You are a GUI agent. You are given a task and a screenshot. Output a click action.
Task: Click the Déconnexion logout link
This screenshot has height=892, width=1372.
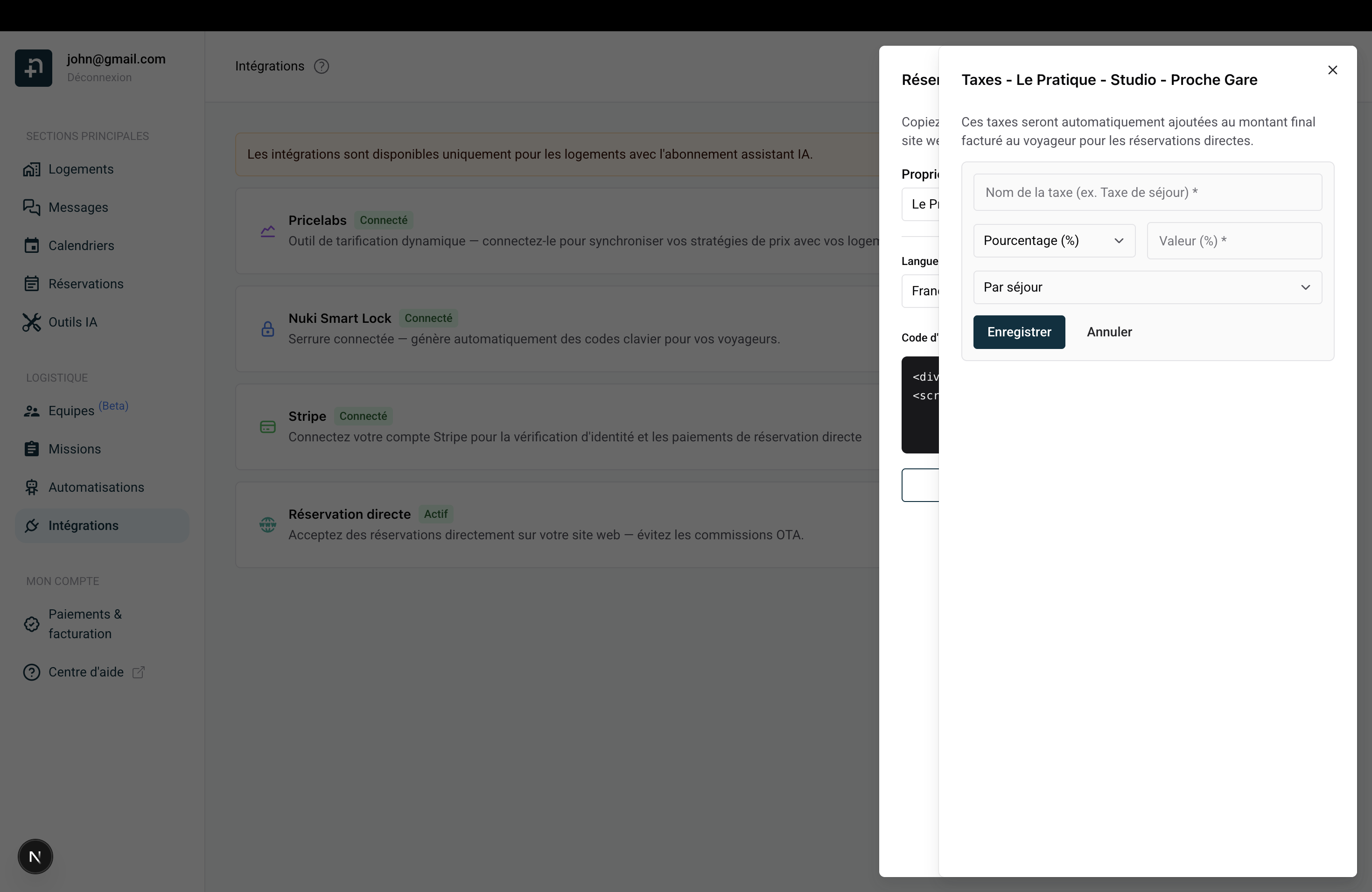pyautogui.click(x=99, y=77)
